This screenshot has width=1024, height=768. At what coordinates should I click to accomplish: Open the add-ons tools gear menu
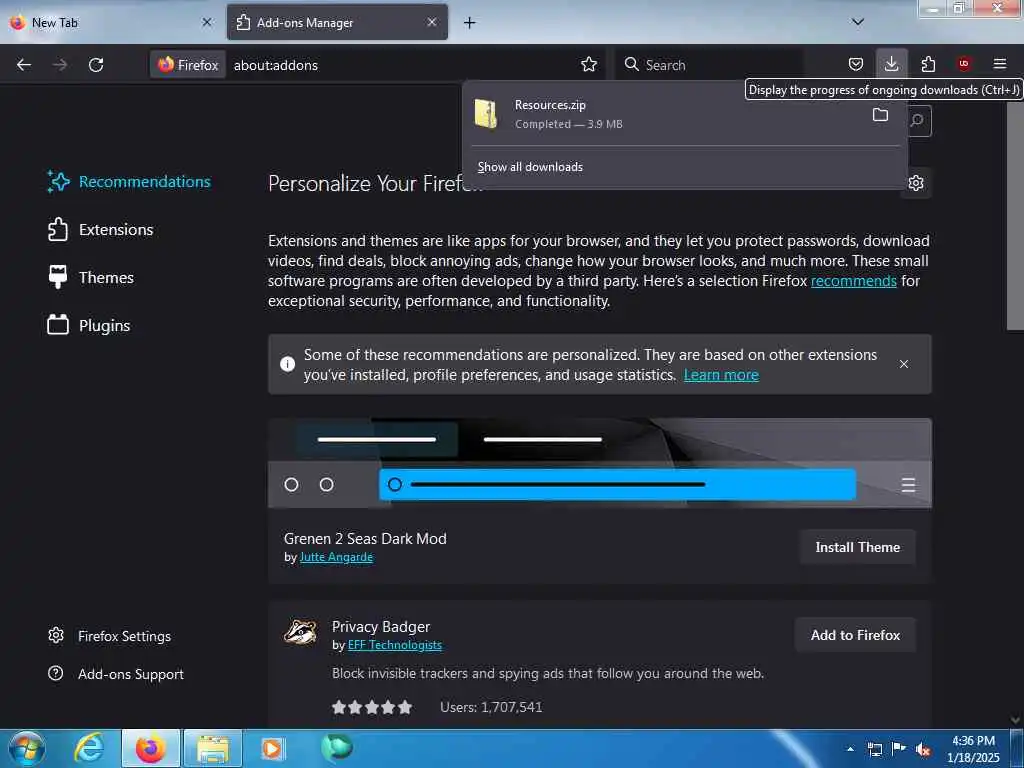pyautogui.click(x=916, y=183)
